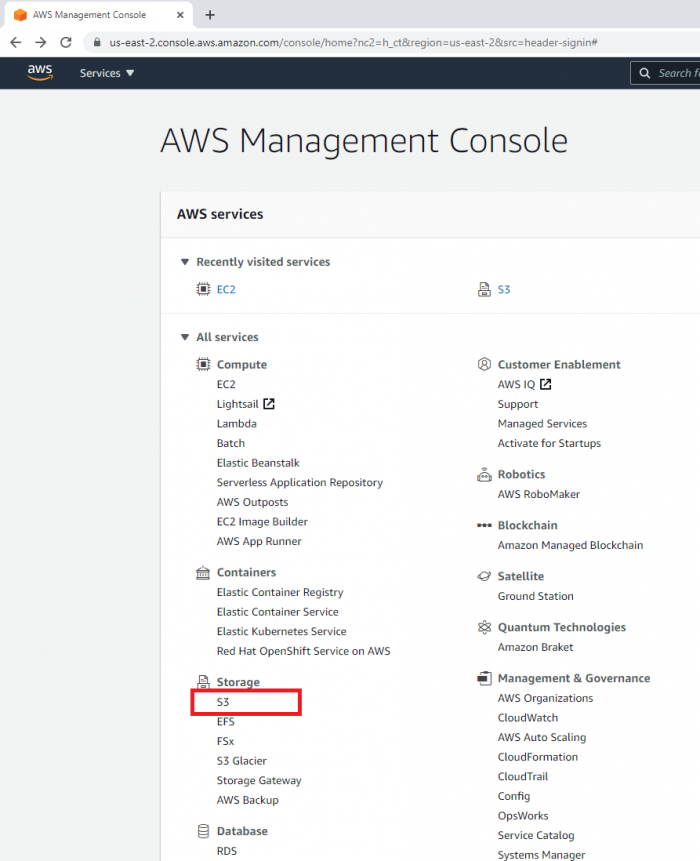
Task: Open S3 from recently visited services
Action: tap(504, 289)
